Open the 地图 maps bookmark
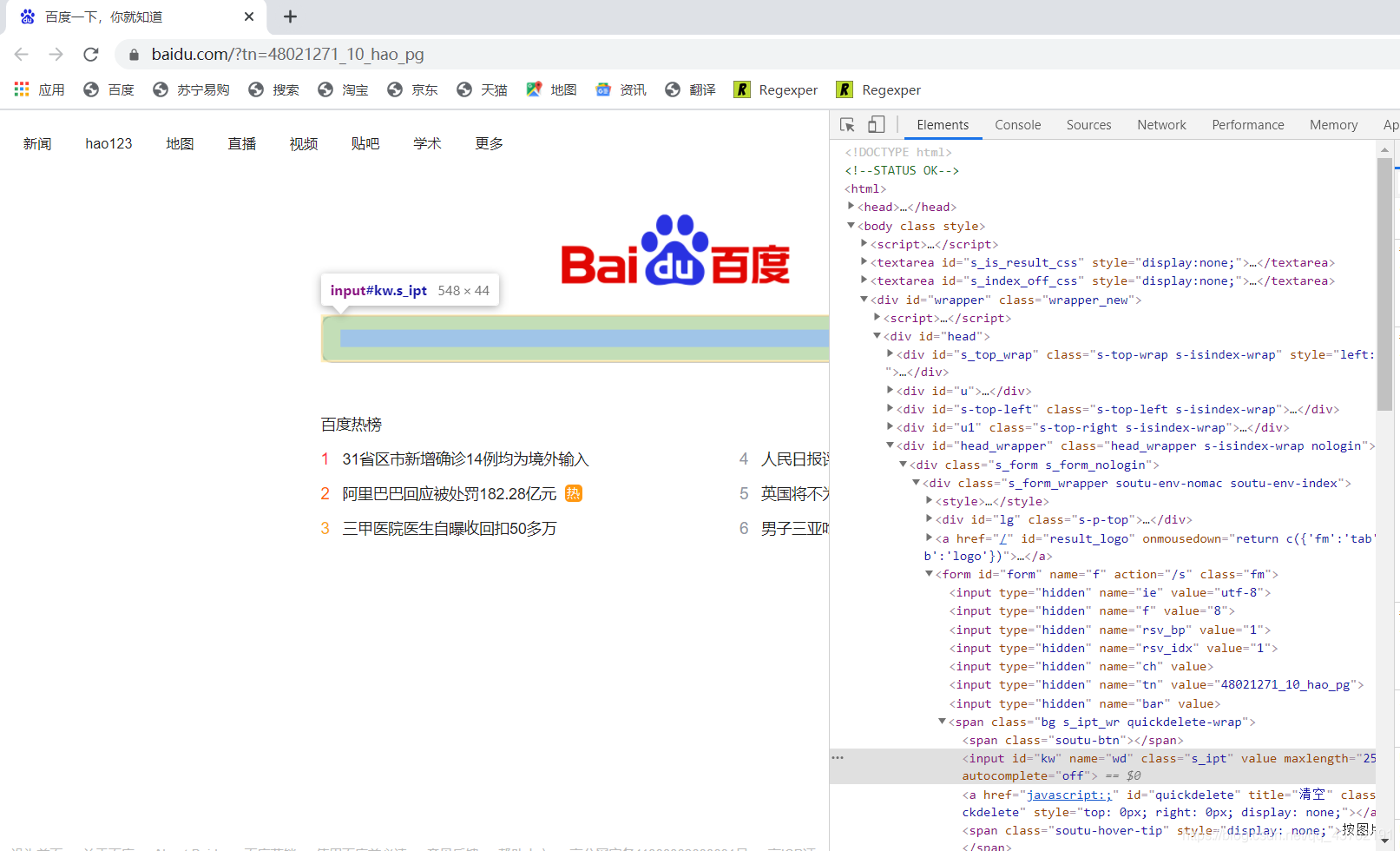This screenshot has width=1400, height=851. coord(551,89)
